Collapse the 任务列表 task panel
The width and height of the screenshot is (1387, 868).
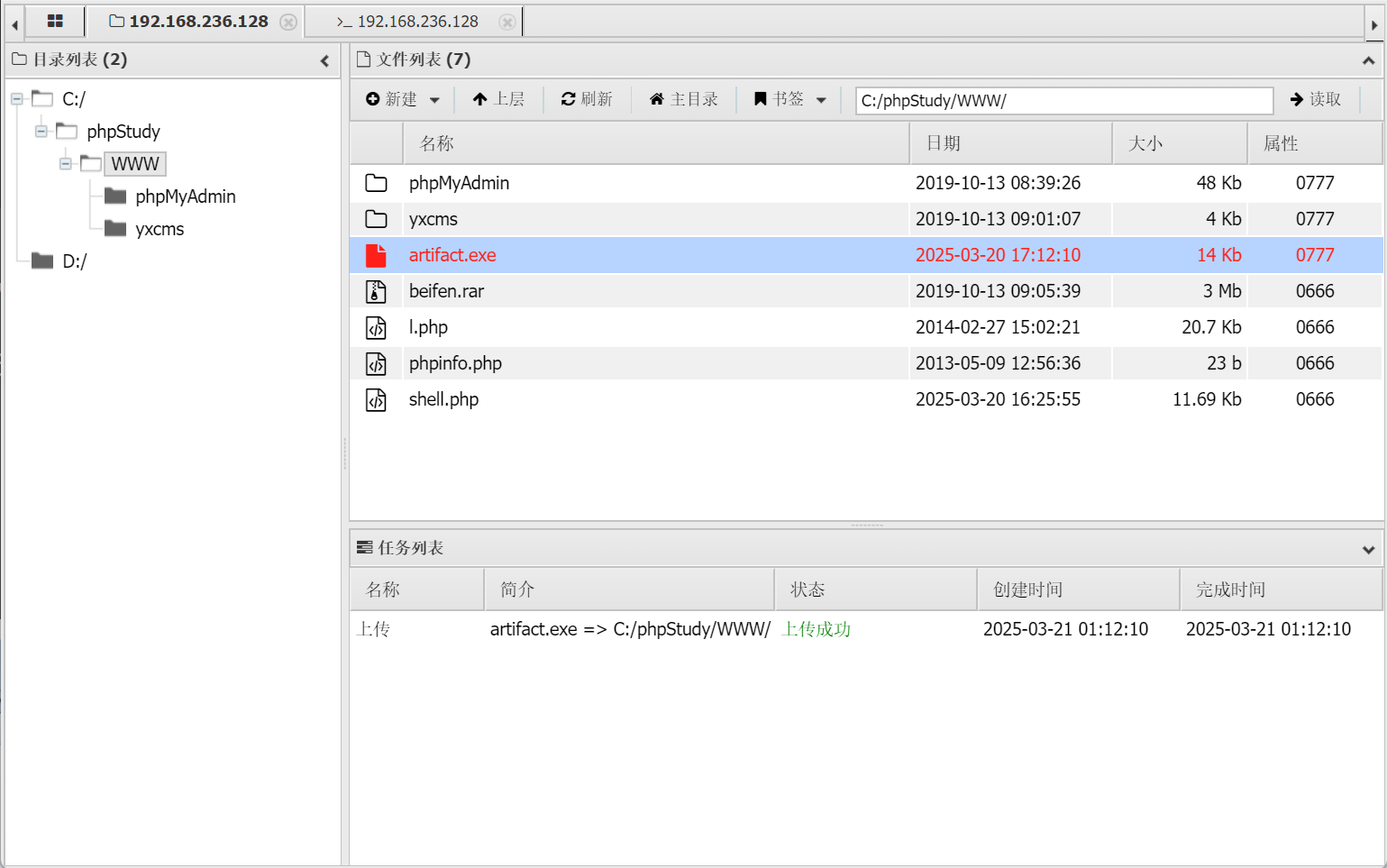pyautogui.click(x=1368, y=549)
